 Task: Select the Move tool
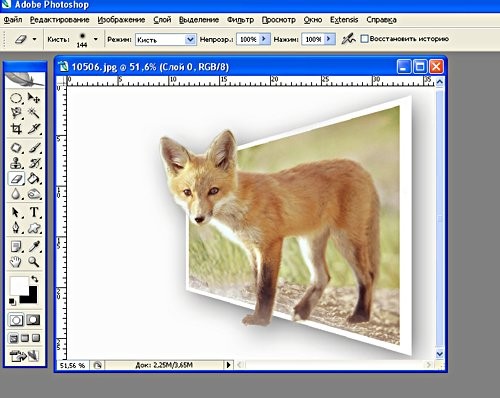pos(34,98)
